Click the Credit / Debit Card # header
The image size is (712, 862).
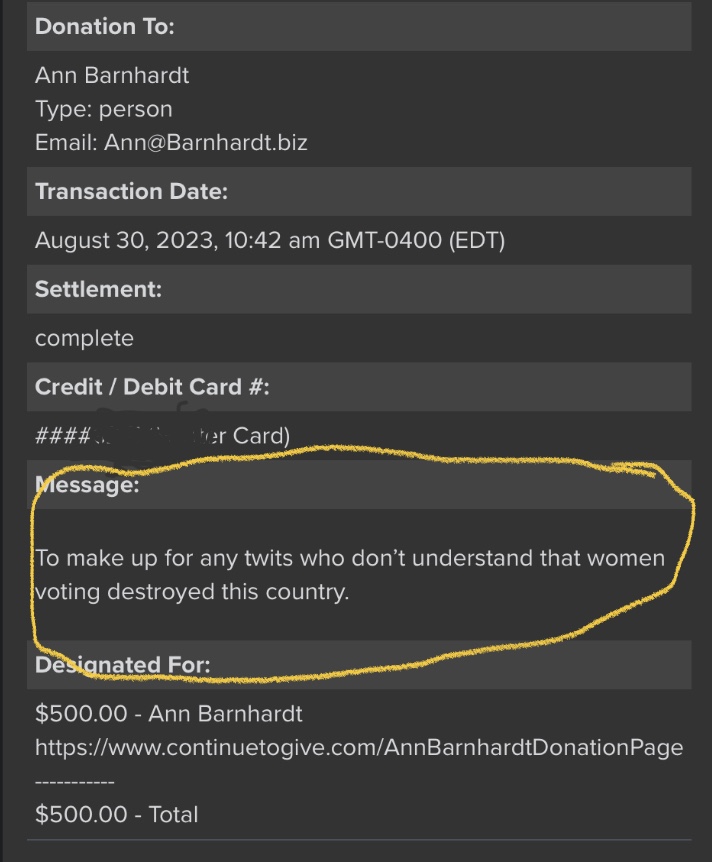tap(359, 386)
